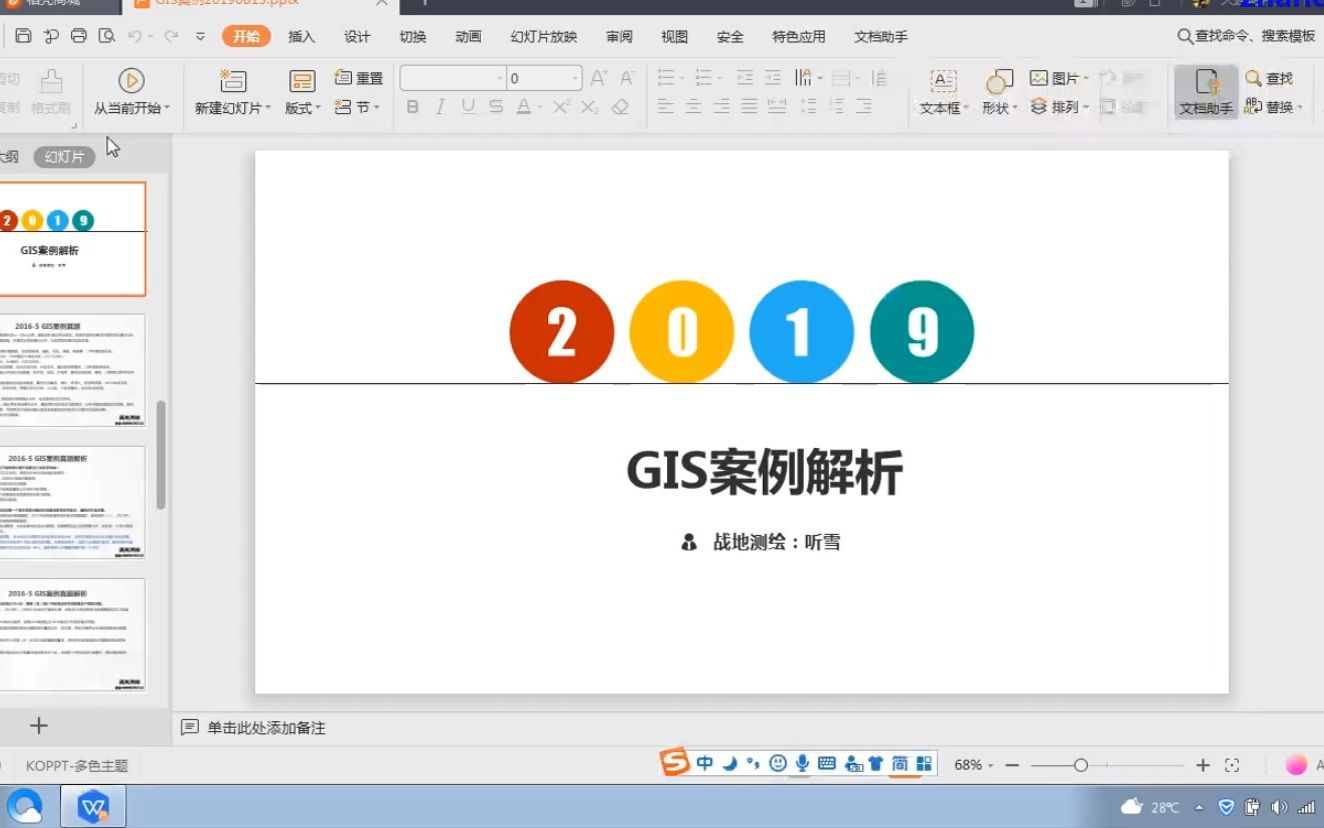
Task: Select the 开始 ribbon tab
Action: click(246, 37)
